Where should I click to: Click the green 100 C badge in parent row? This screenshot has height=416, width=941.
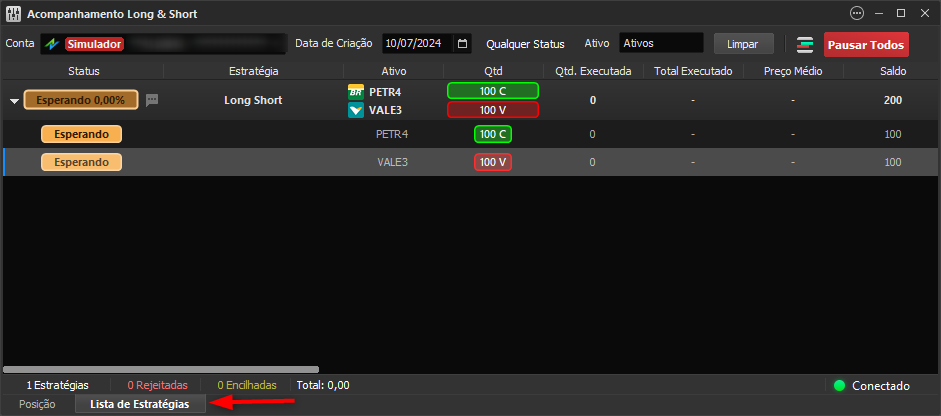[x=493, y=91]
